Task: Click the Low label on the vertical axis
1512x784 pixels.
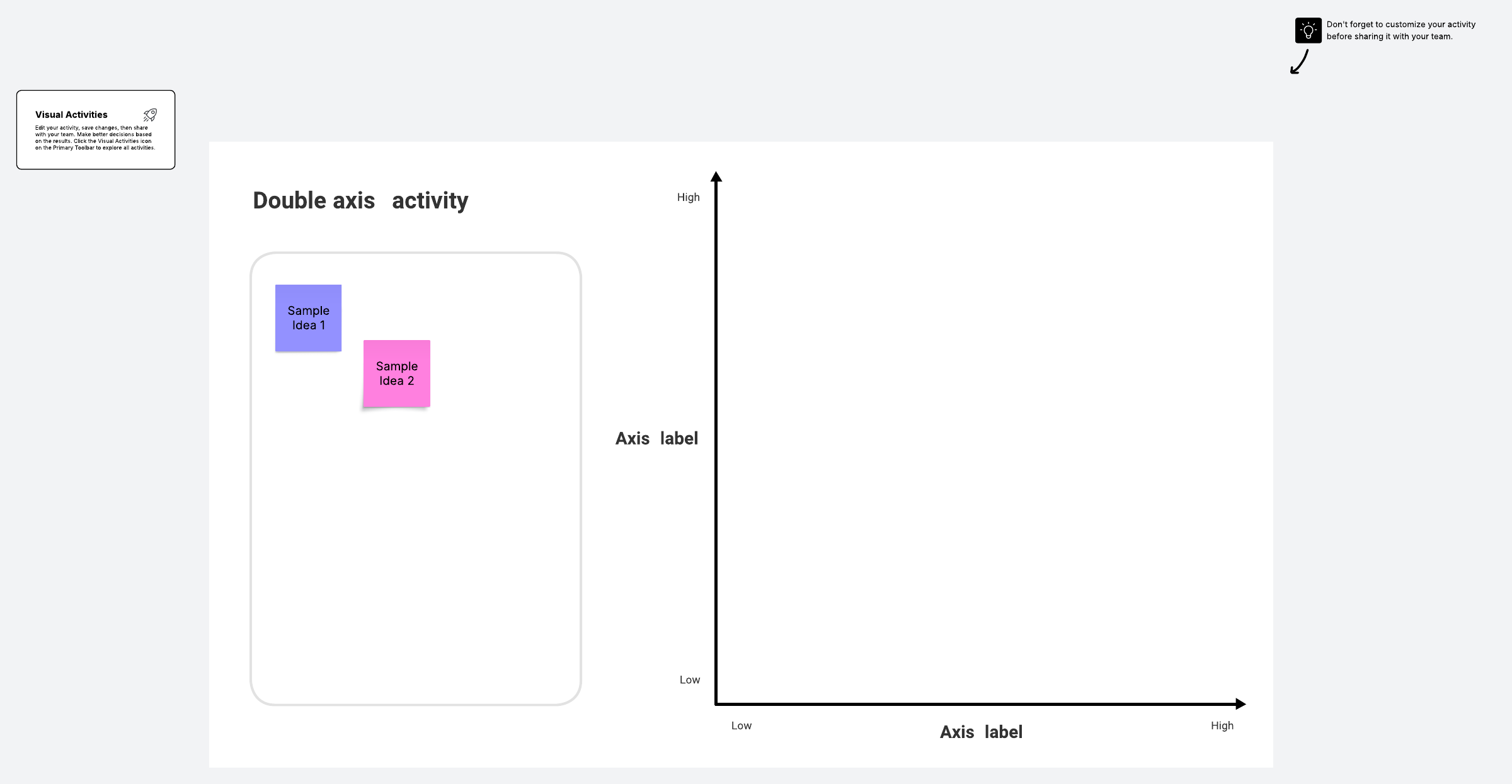Action: (689, 679)
